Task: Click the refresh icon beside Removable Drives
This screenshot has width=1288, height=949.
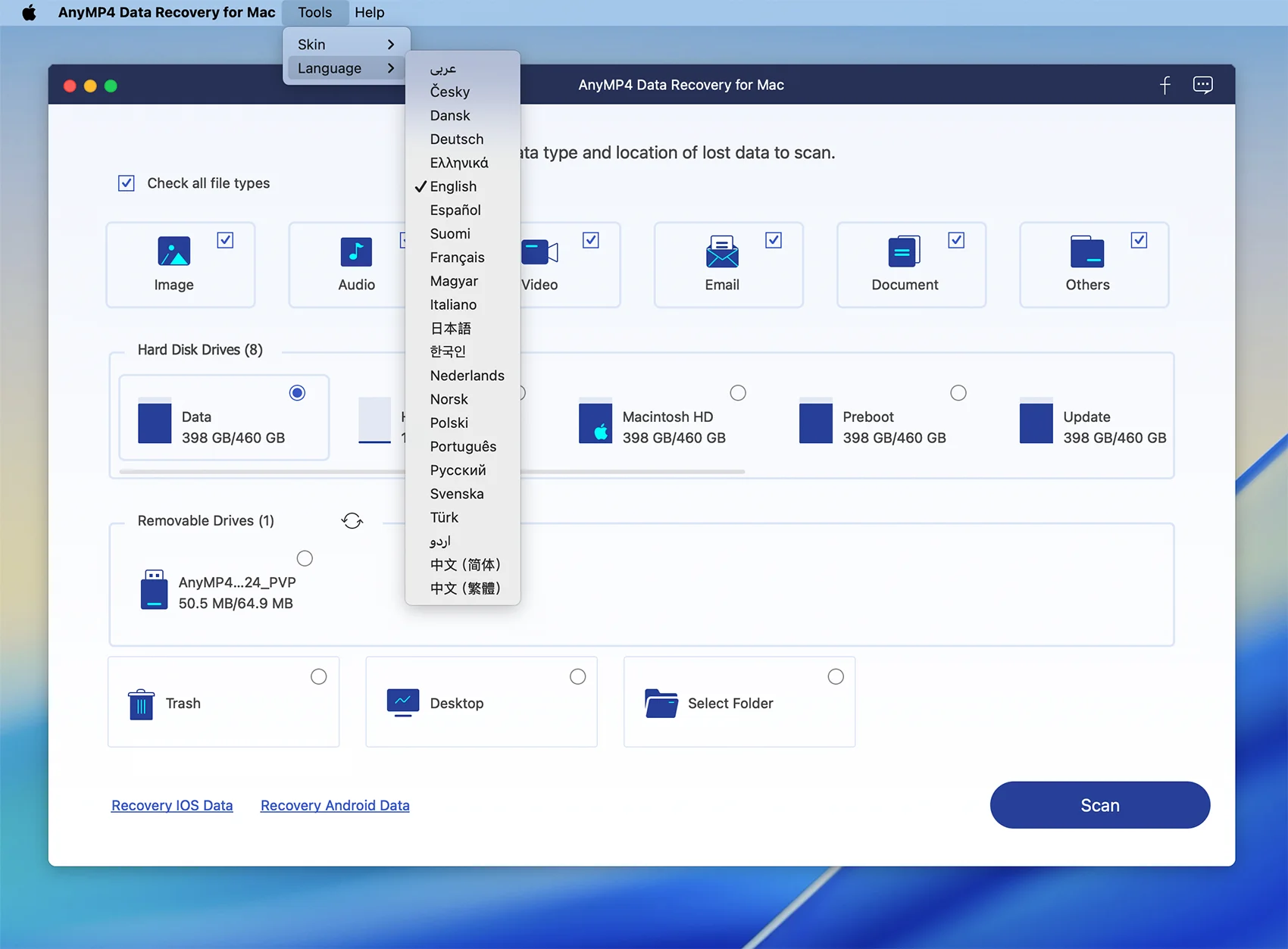Action: coord(352,521)
